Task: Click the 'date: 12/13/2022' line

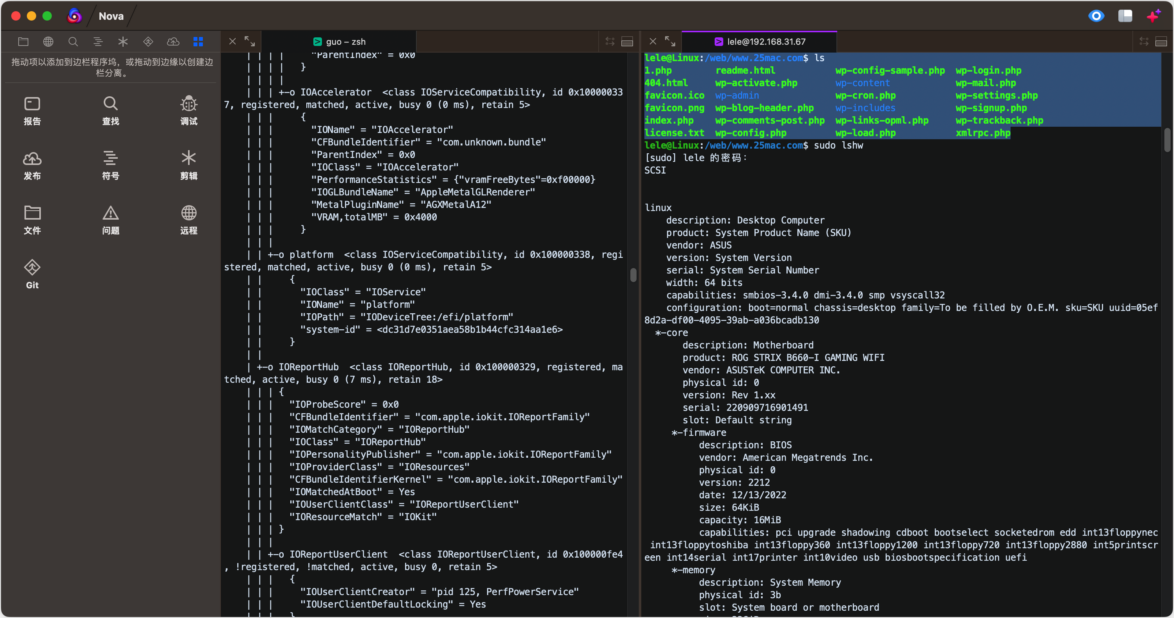Action: 743,495
